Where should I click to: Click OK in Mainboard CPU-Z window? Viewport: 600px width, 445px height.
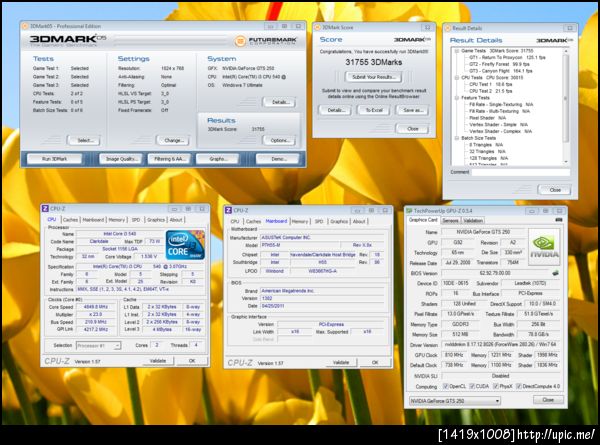tap(375, 362)
